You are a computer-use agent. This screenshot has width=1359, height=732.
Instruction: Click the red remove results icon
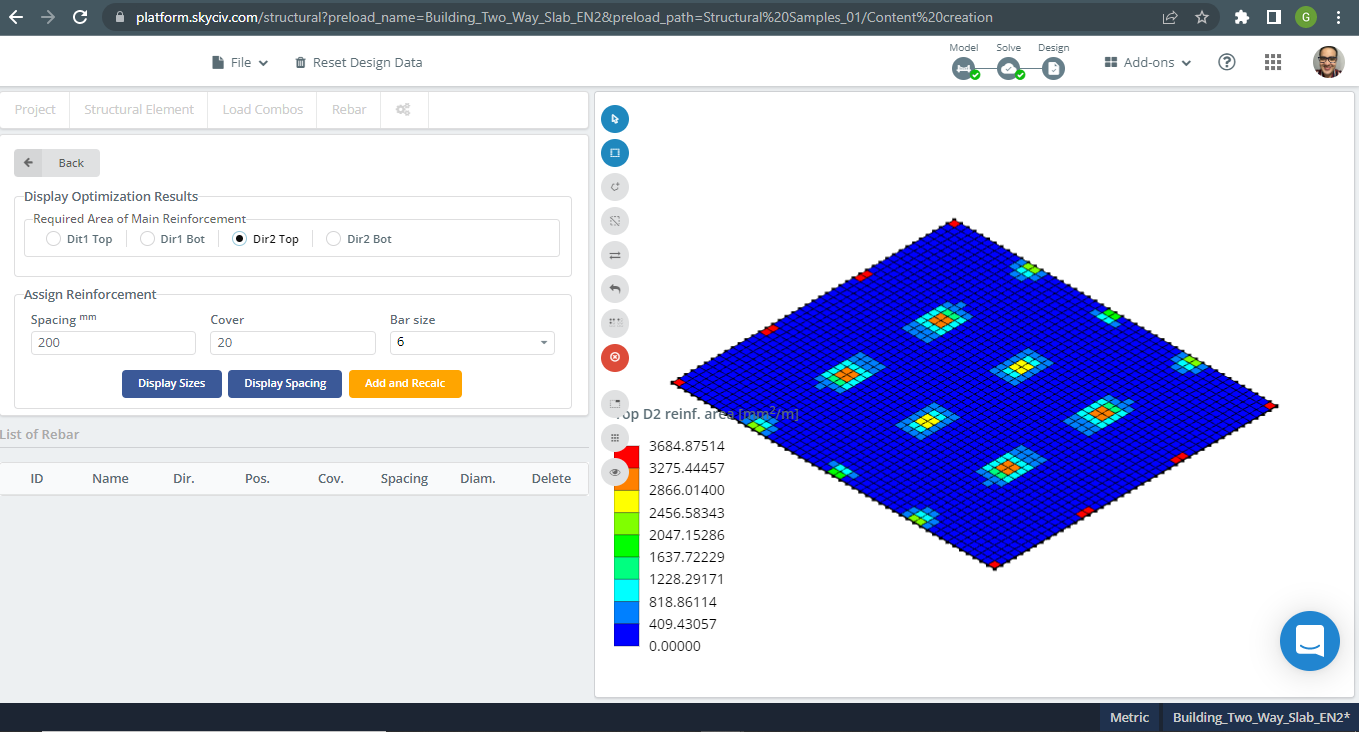pyautogui.click(x=614, y=357)
